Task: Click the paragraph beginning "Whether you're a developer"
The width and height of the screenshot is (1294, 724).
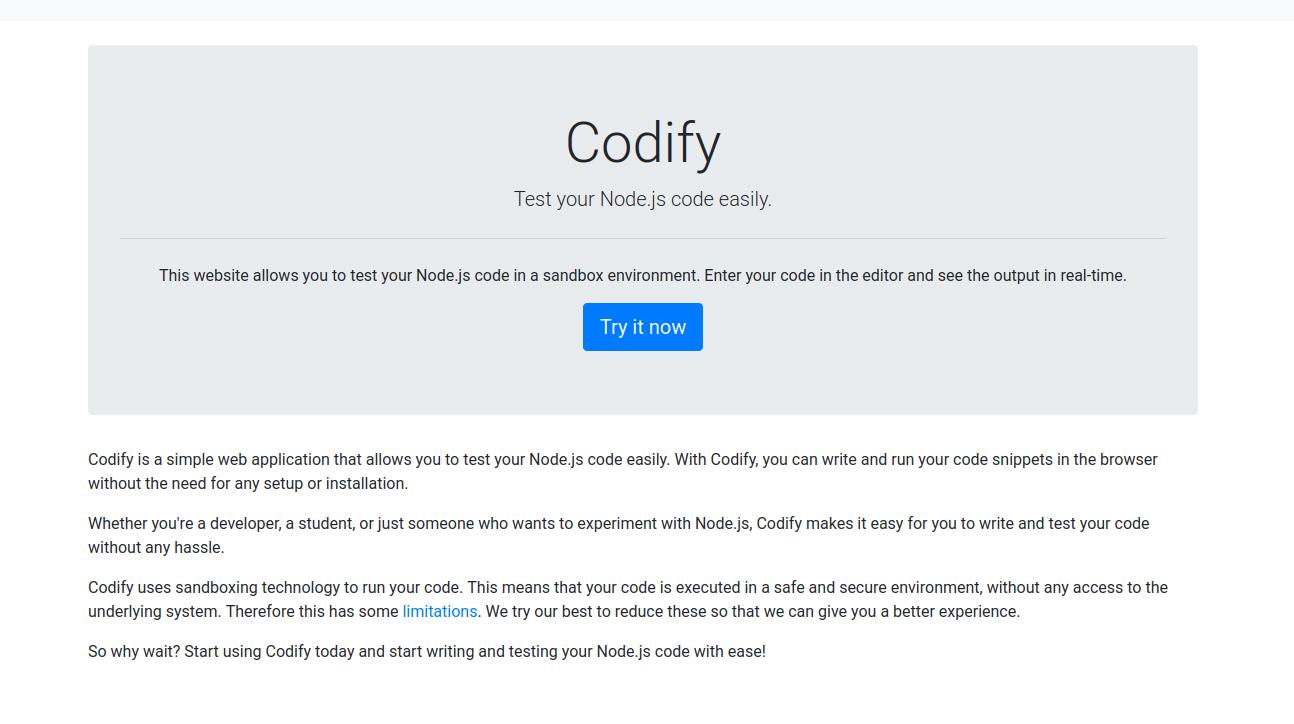Action: pos(619,535)
